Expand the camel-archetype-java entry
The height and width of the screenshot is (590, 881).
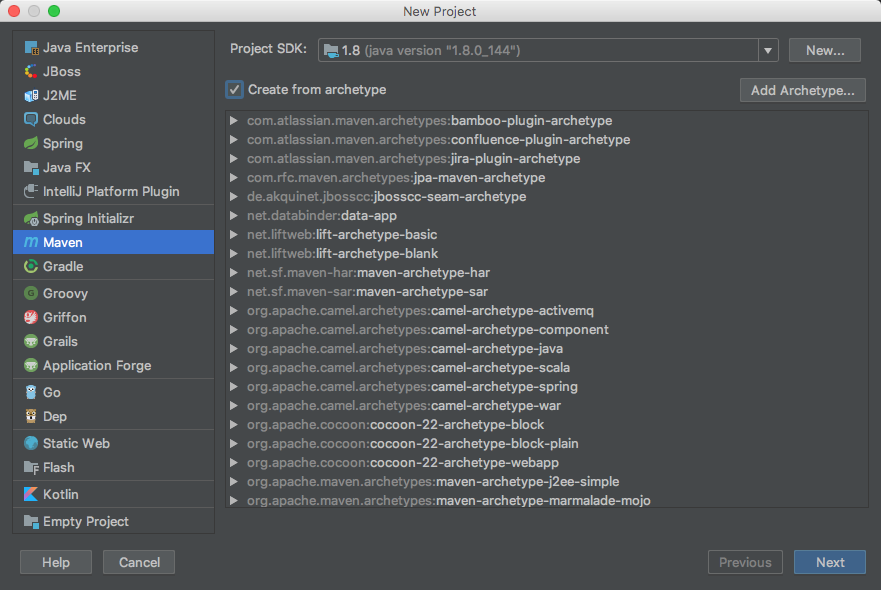234,349
